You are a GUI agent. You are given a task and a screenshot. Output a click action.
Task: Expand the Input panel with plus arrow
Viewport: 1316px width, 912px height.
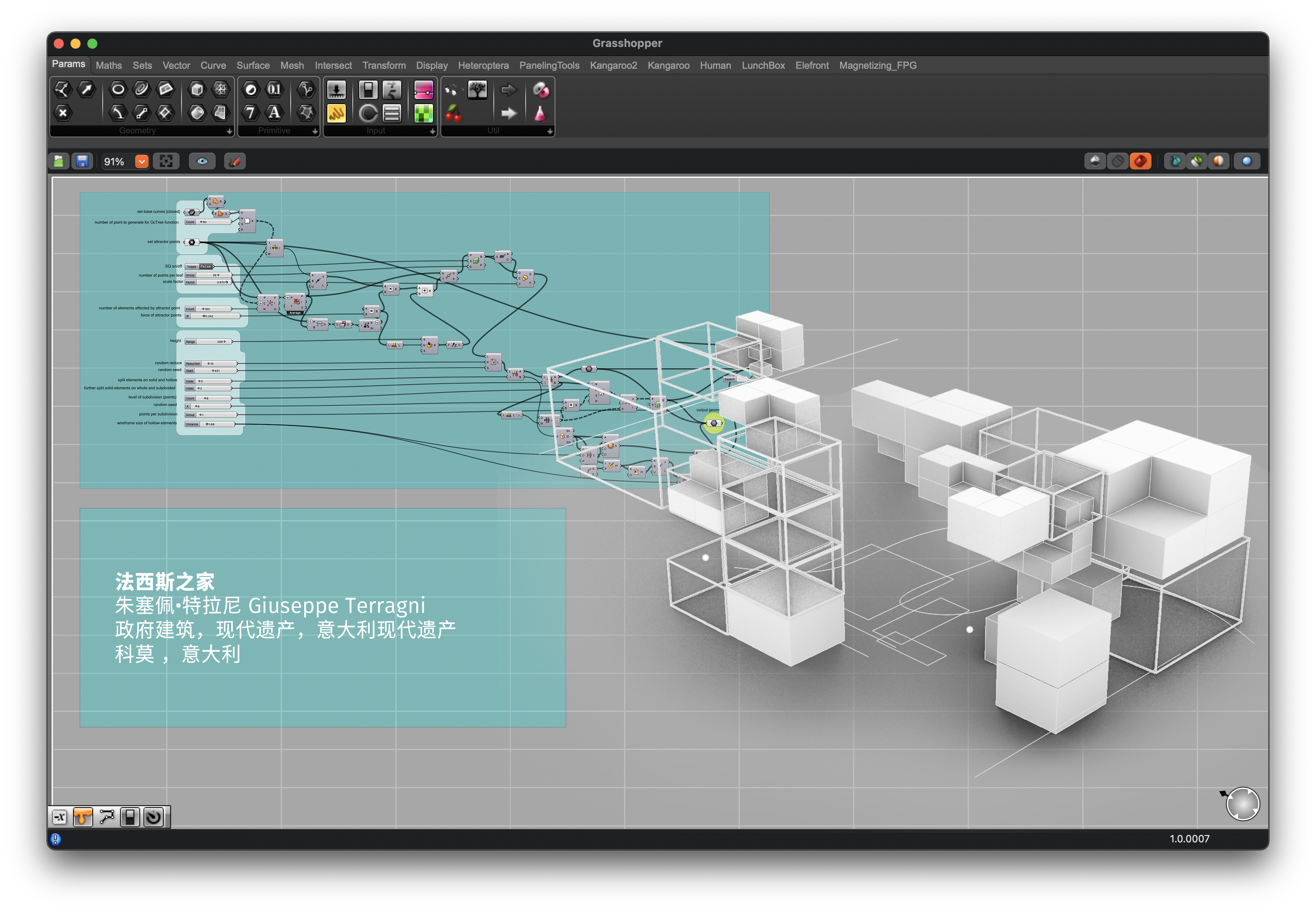click(x=432, y=131)
